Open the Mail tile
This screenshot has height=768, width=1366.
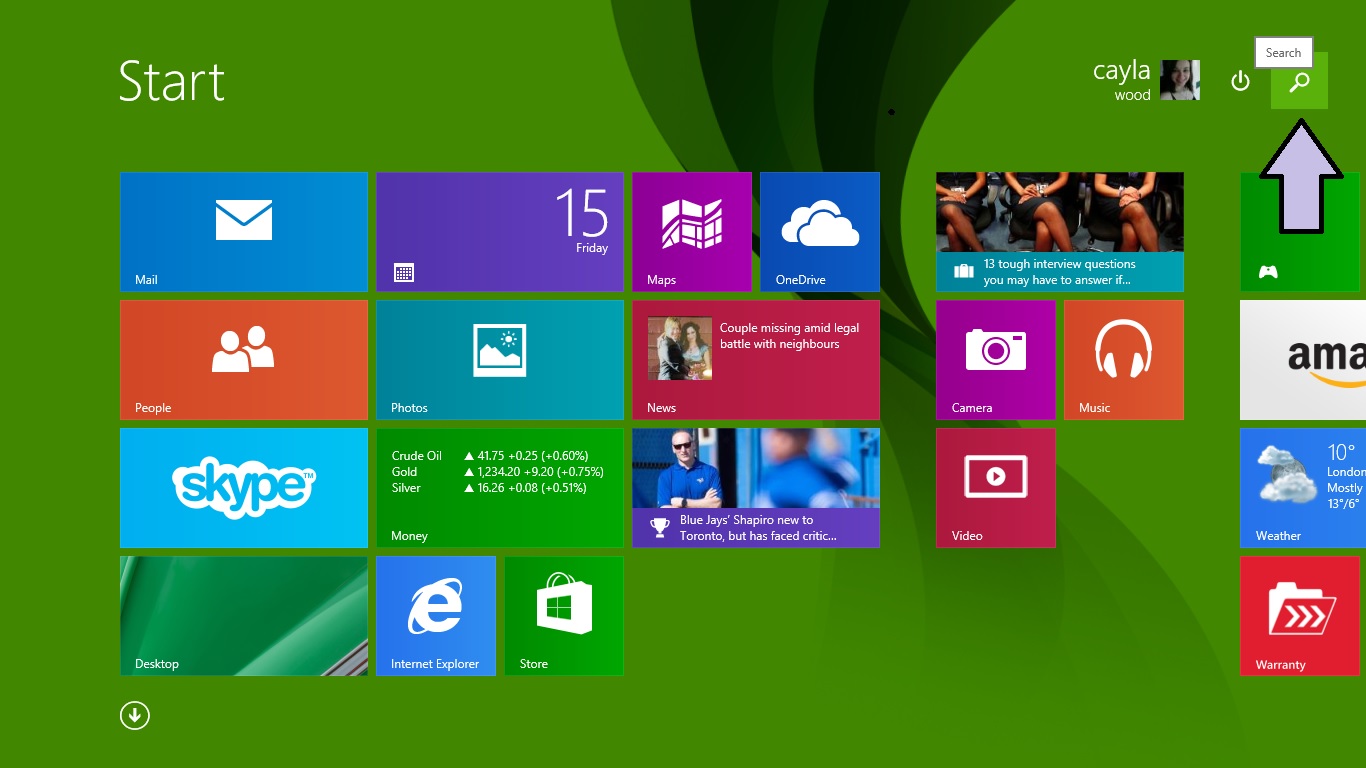244,232
